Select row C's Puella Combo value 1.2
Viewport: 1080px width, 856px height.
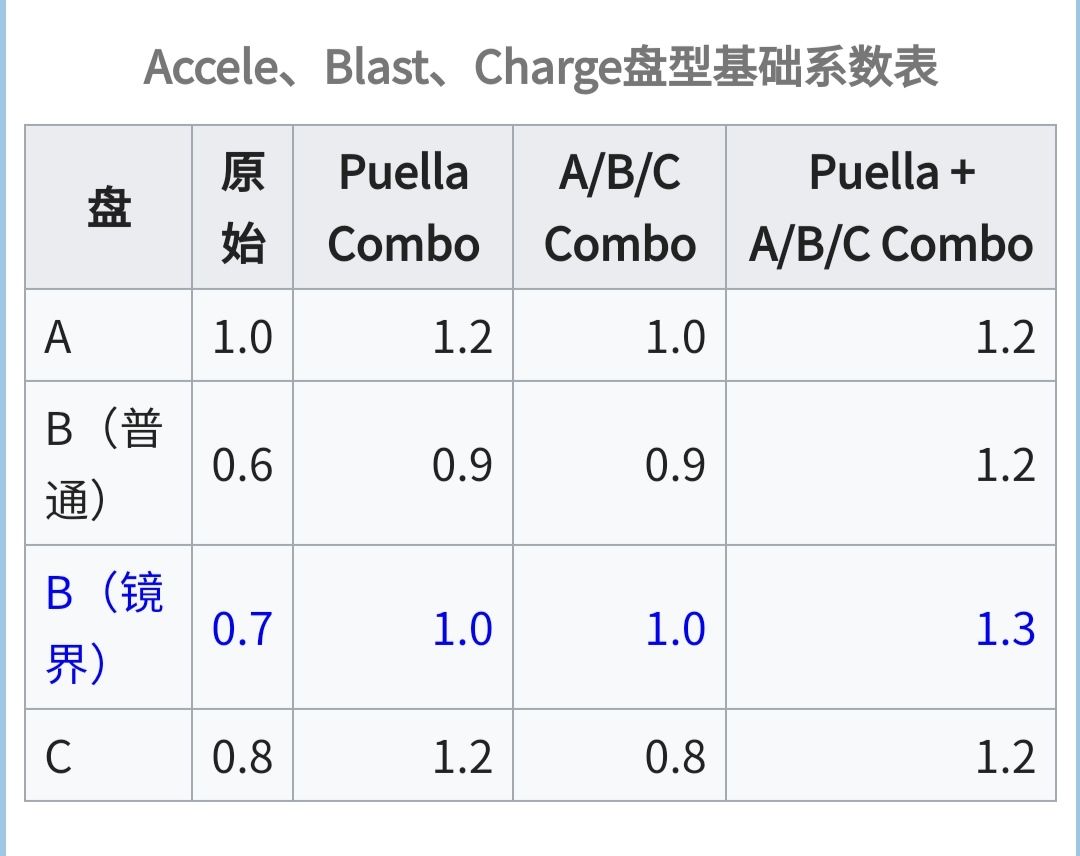[462, 757]
